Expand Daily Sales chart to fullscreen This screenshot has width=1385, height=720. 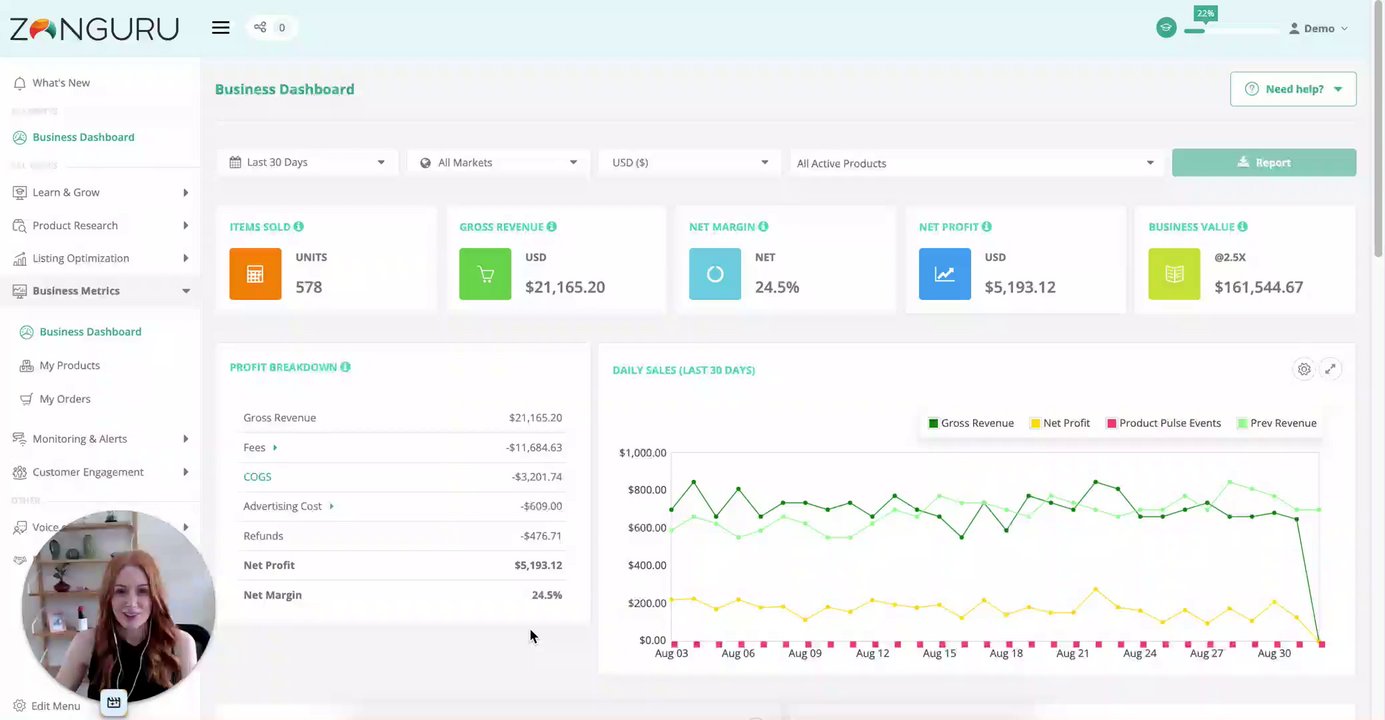coord(1330,369)
